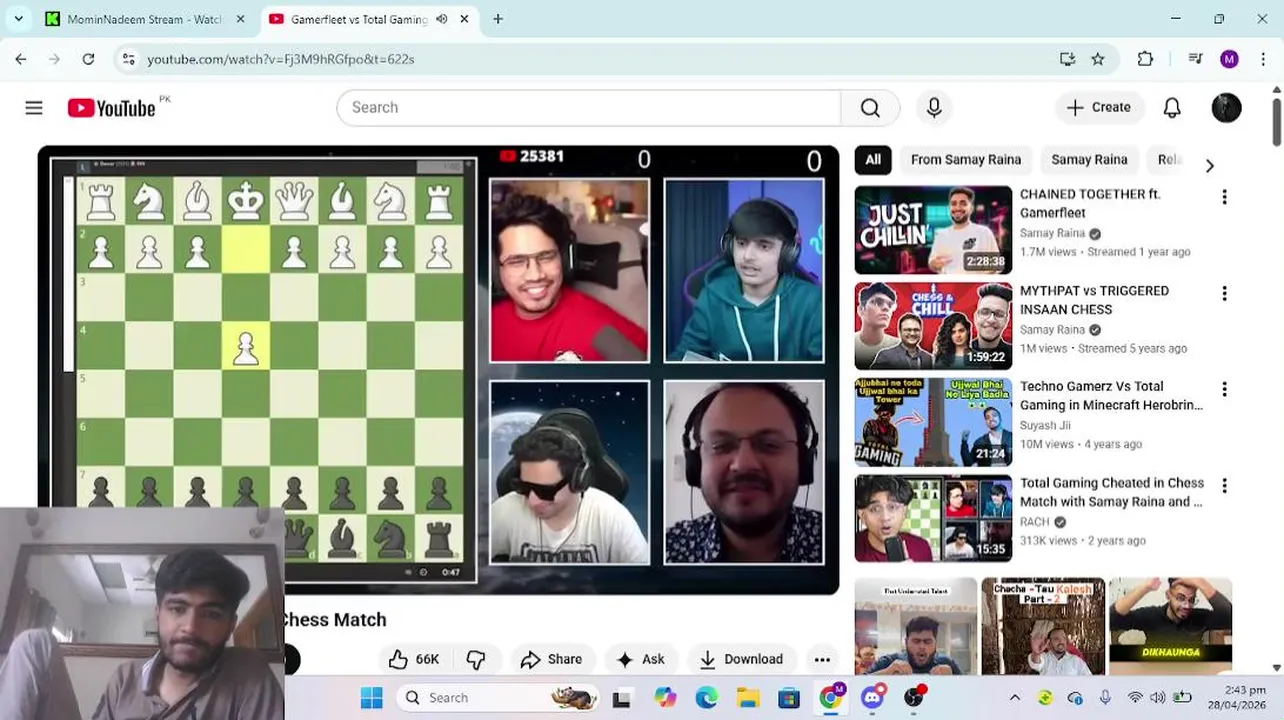This screenshot has height=720, width=1284.
Task: Open Discord from taskbar
Action: point(872,698)
